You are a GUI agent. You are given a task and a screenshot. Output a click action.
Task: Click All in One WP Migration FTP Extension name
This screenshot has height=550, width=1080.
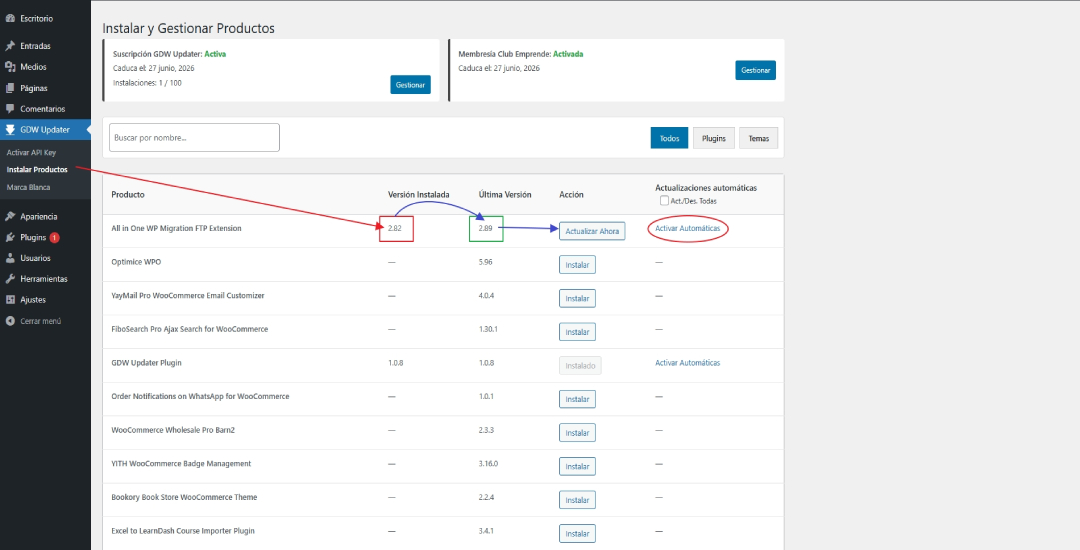pos(176,228)
